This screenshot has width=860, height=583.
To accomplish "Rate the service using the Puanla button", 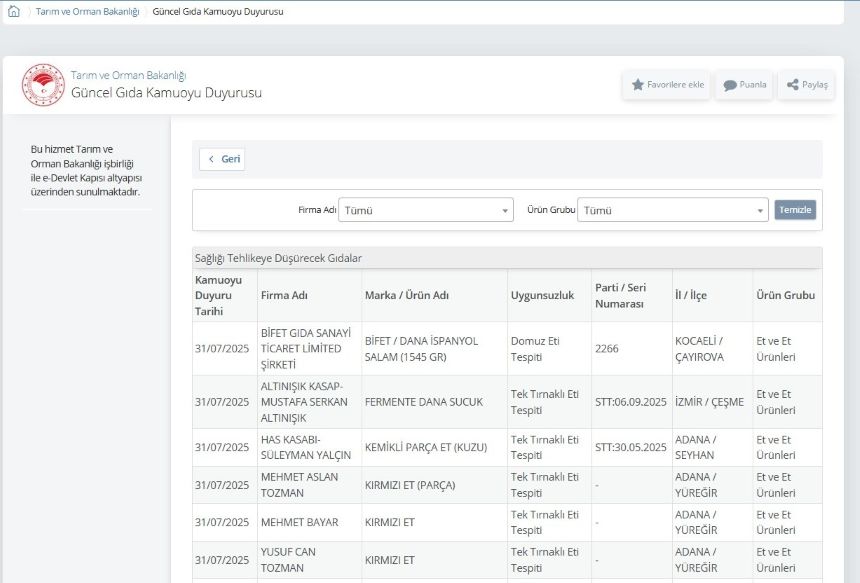I will tap(744, 84).
